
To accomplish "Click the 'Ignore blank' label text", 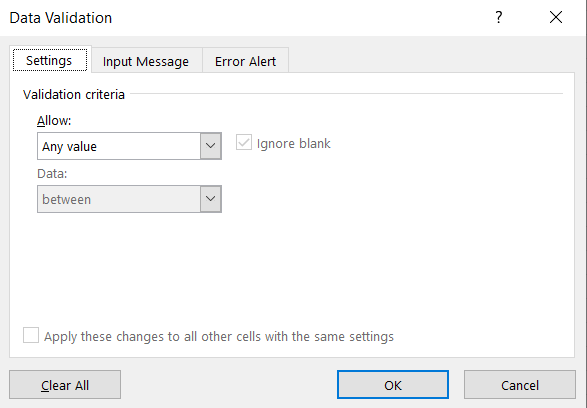I will point(294,144).
